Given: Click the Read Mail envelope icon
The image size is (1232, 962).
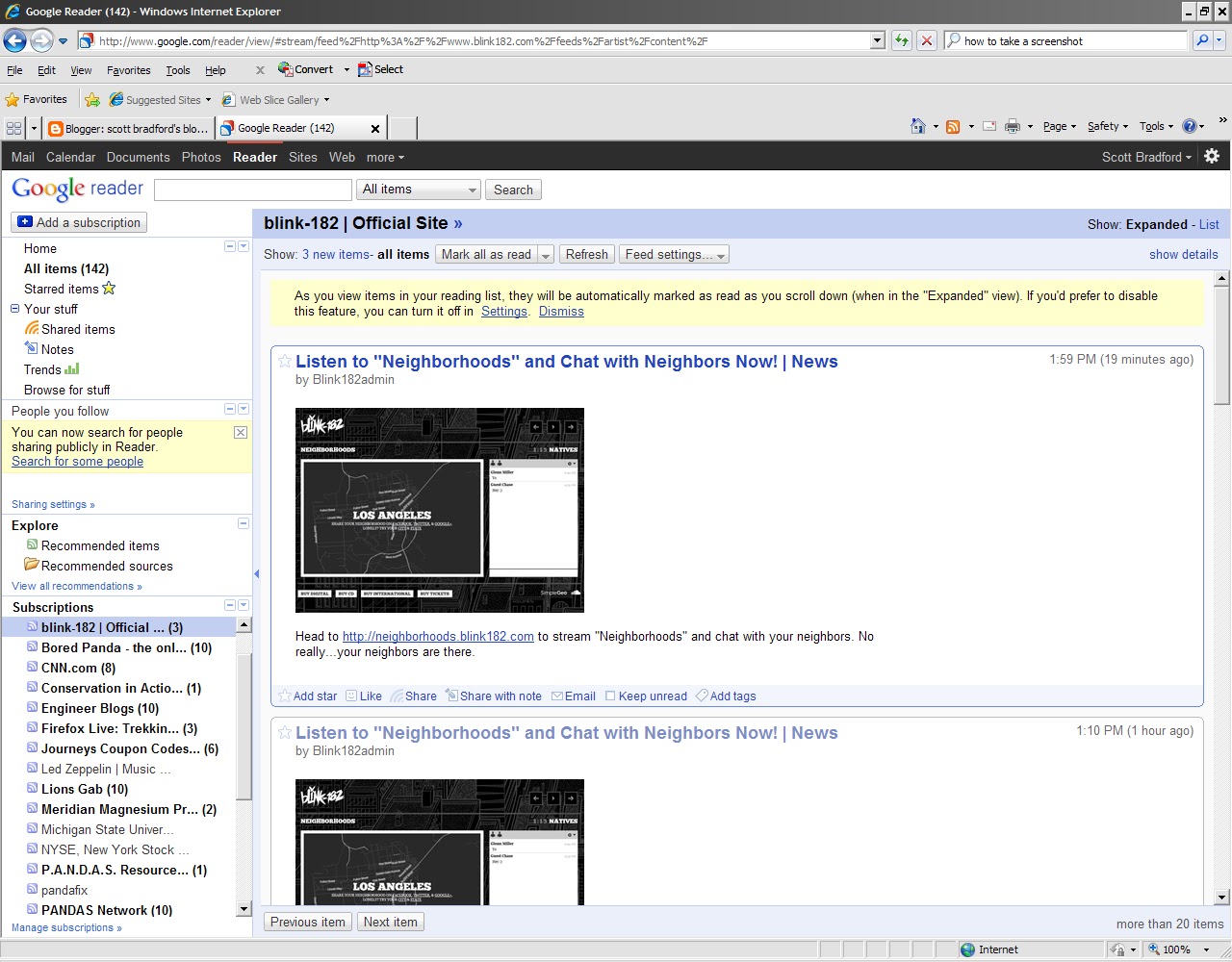Looking at the screenshot, I should click(x=989, y=126).
